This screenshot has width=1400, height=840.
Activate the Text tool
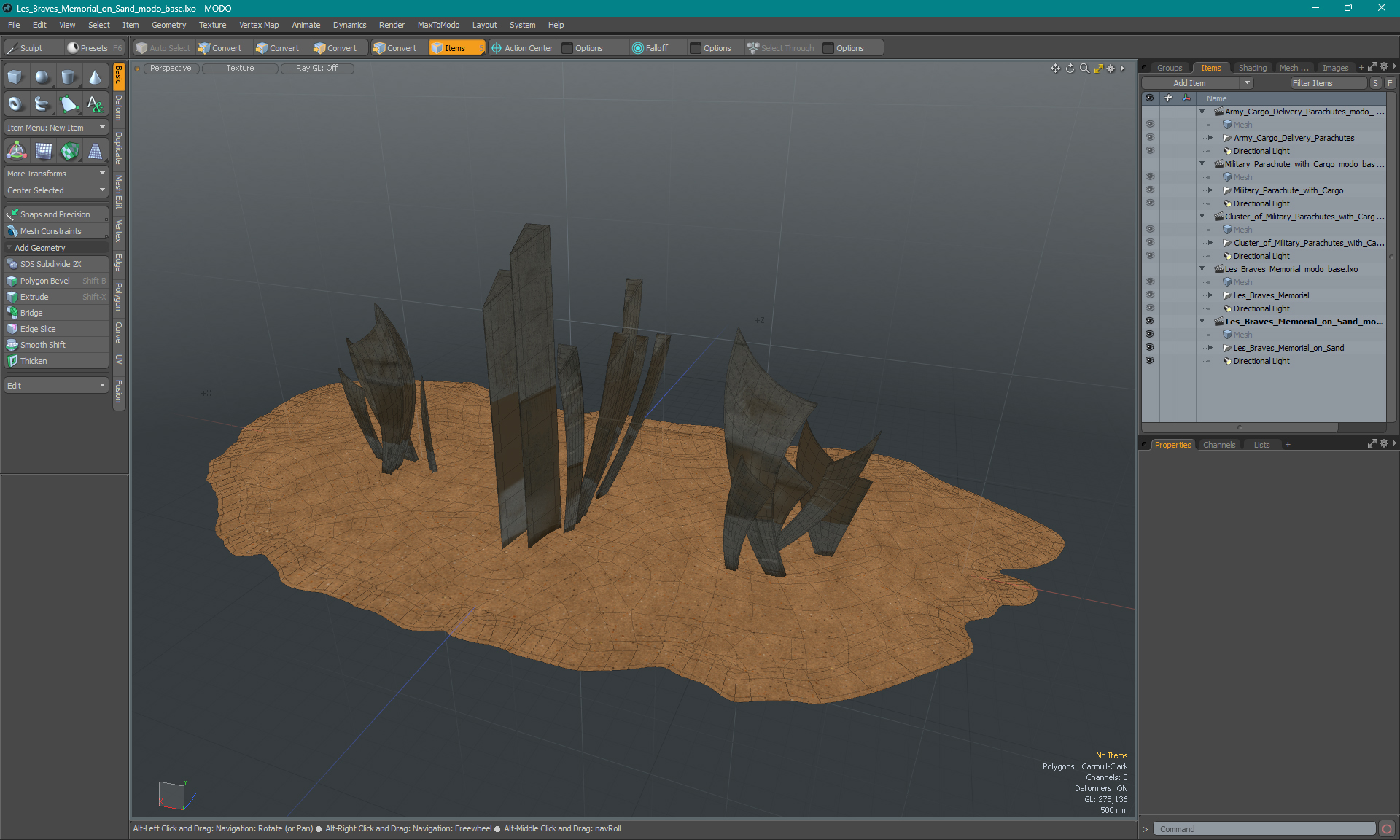(95, 104)
